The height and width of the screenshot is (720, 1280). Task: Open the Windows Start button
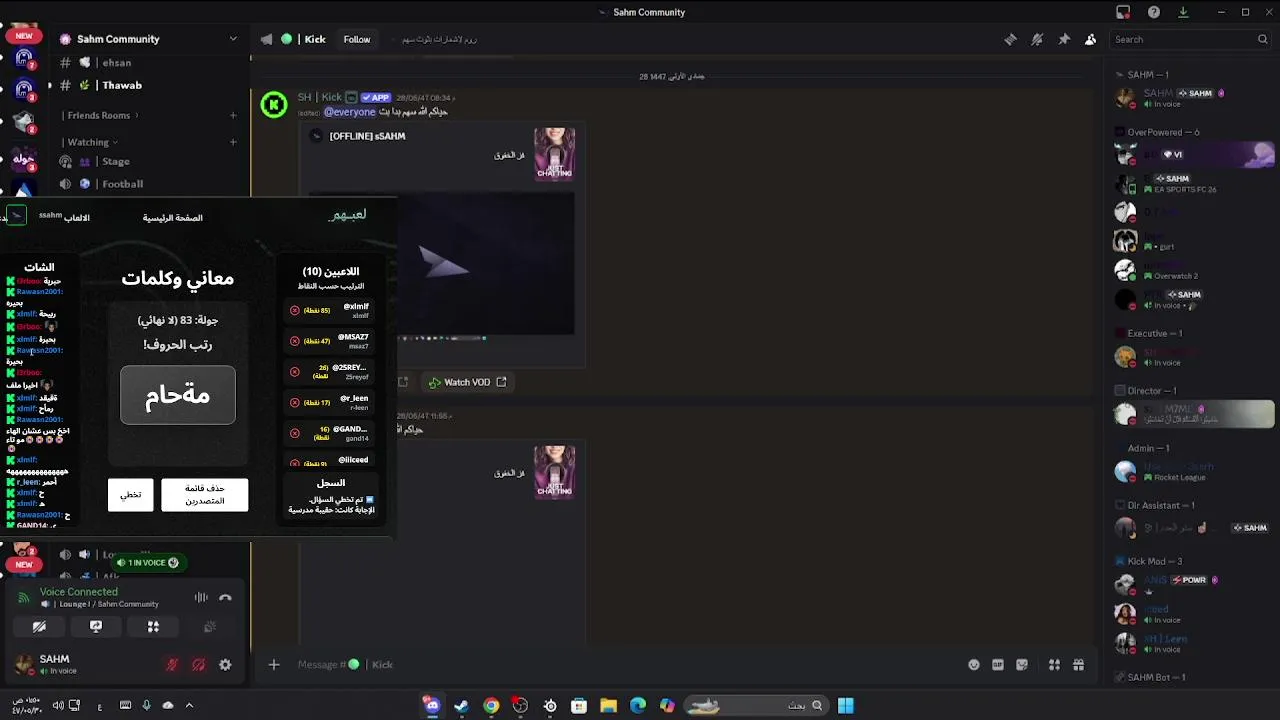click(x=846, y=706)
